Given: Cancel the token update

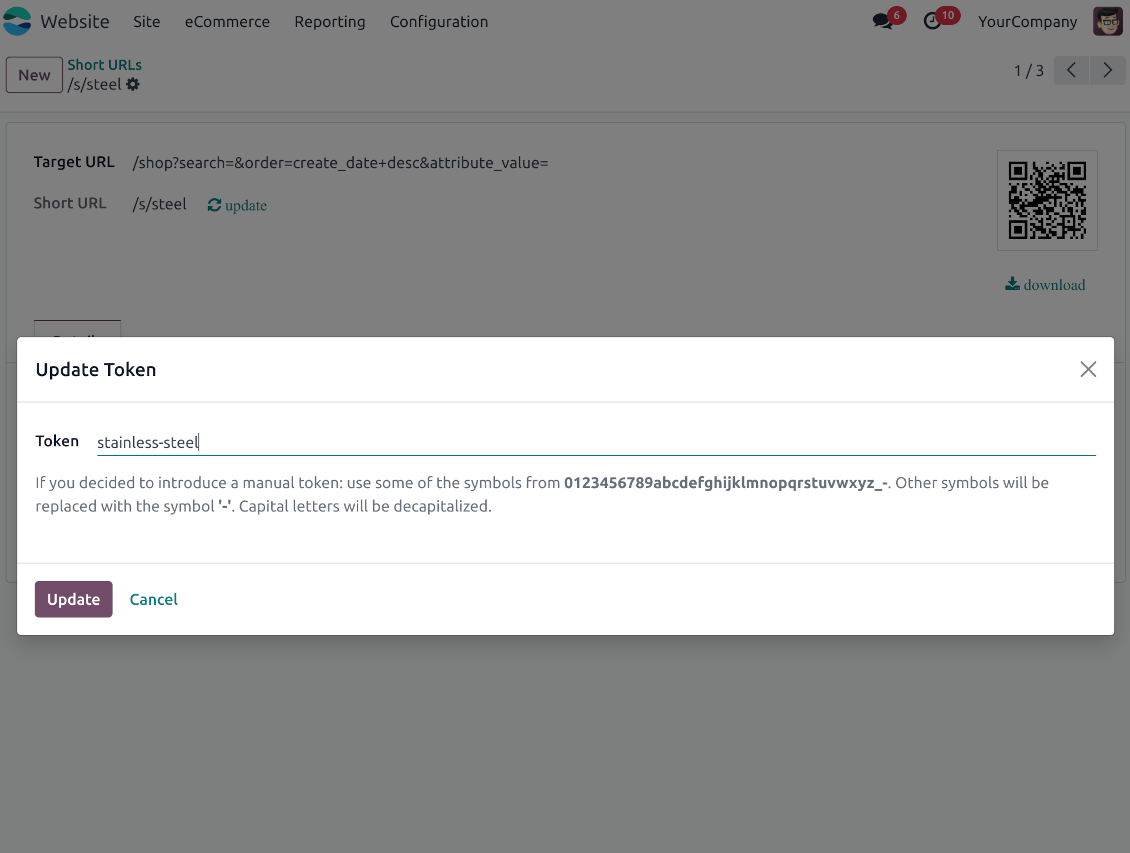Looking at the screenshot, I should tap(154, 599).
